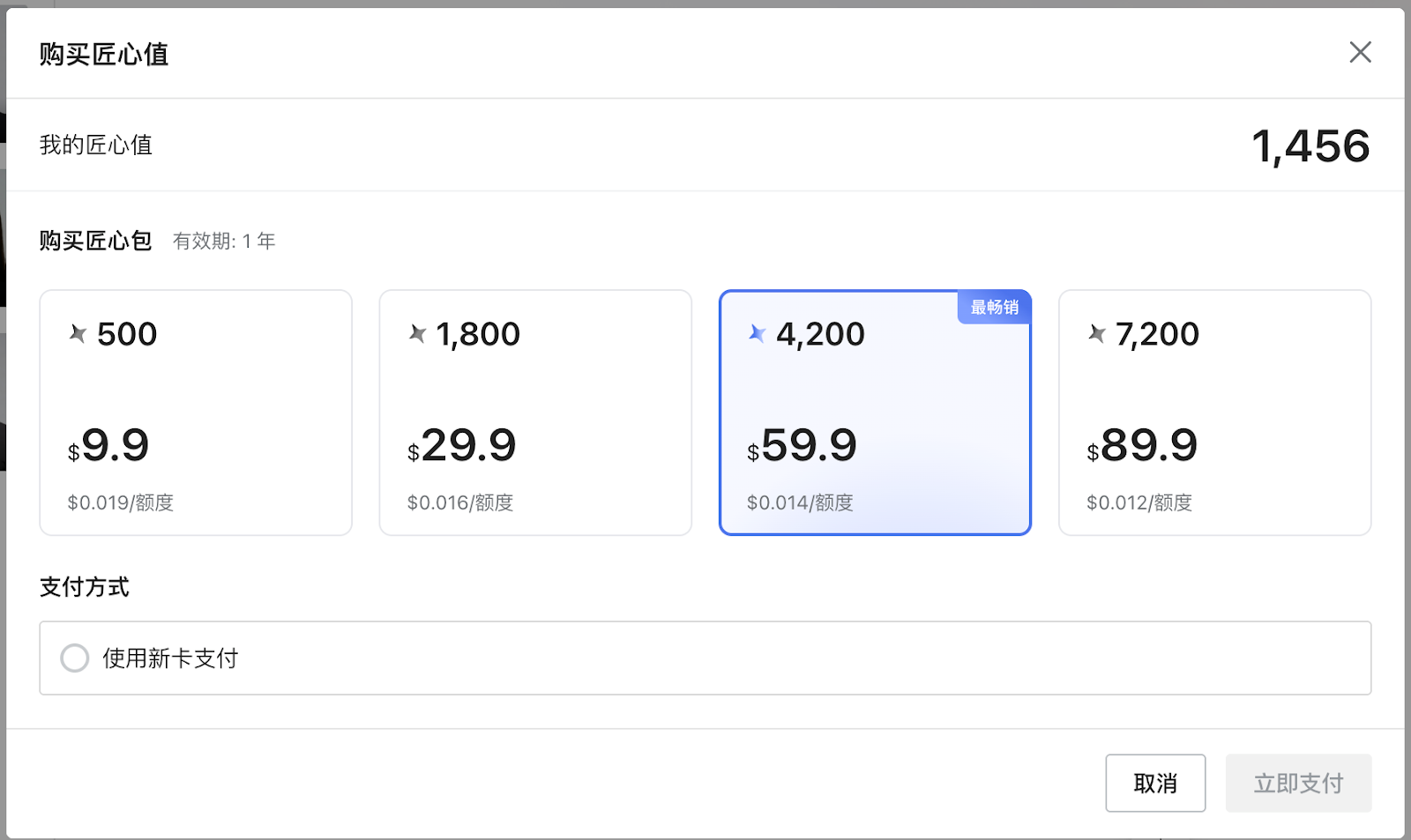
Task: Close the 购买匠心值 dialog with the X
Action: (1360, 53)
